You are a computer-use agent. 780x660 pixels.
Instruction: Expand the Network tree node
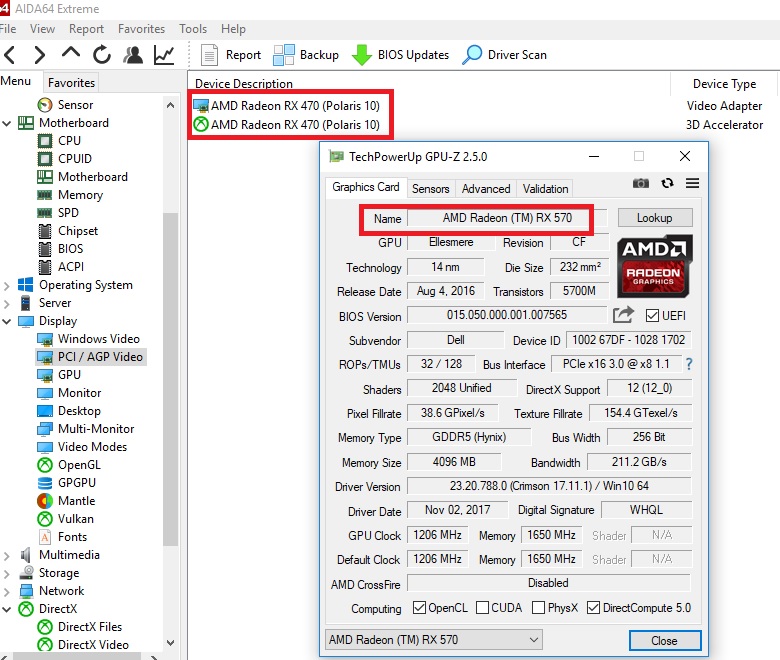point(6,591)
